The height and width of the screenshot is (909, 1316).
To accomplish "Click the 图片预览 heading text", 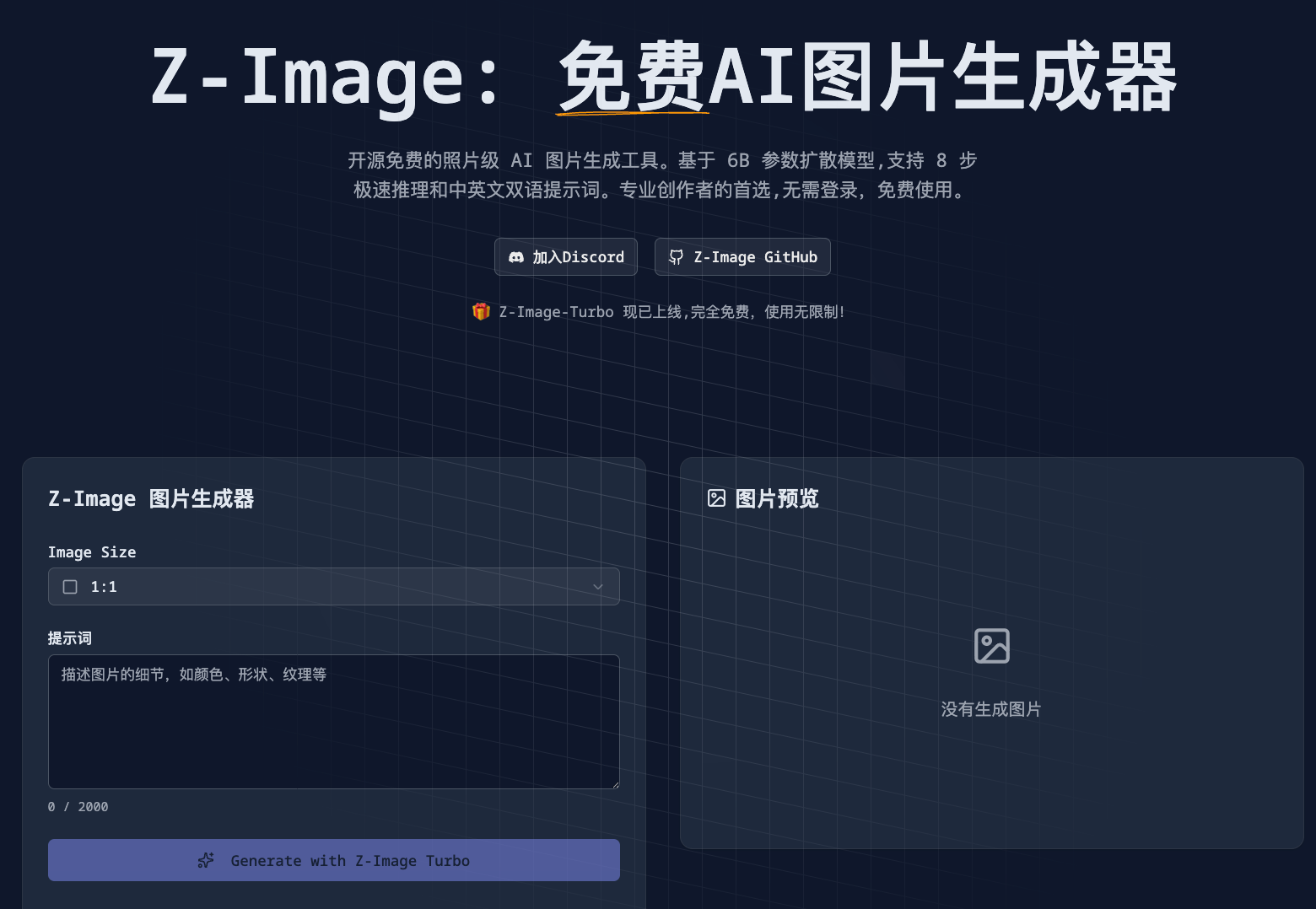I will (x=777, y=499).
